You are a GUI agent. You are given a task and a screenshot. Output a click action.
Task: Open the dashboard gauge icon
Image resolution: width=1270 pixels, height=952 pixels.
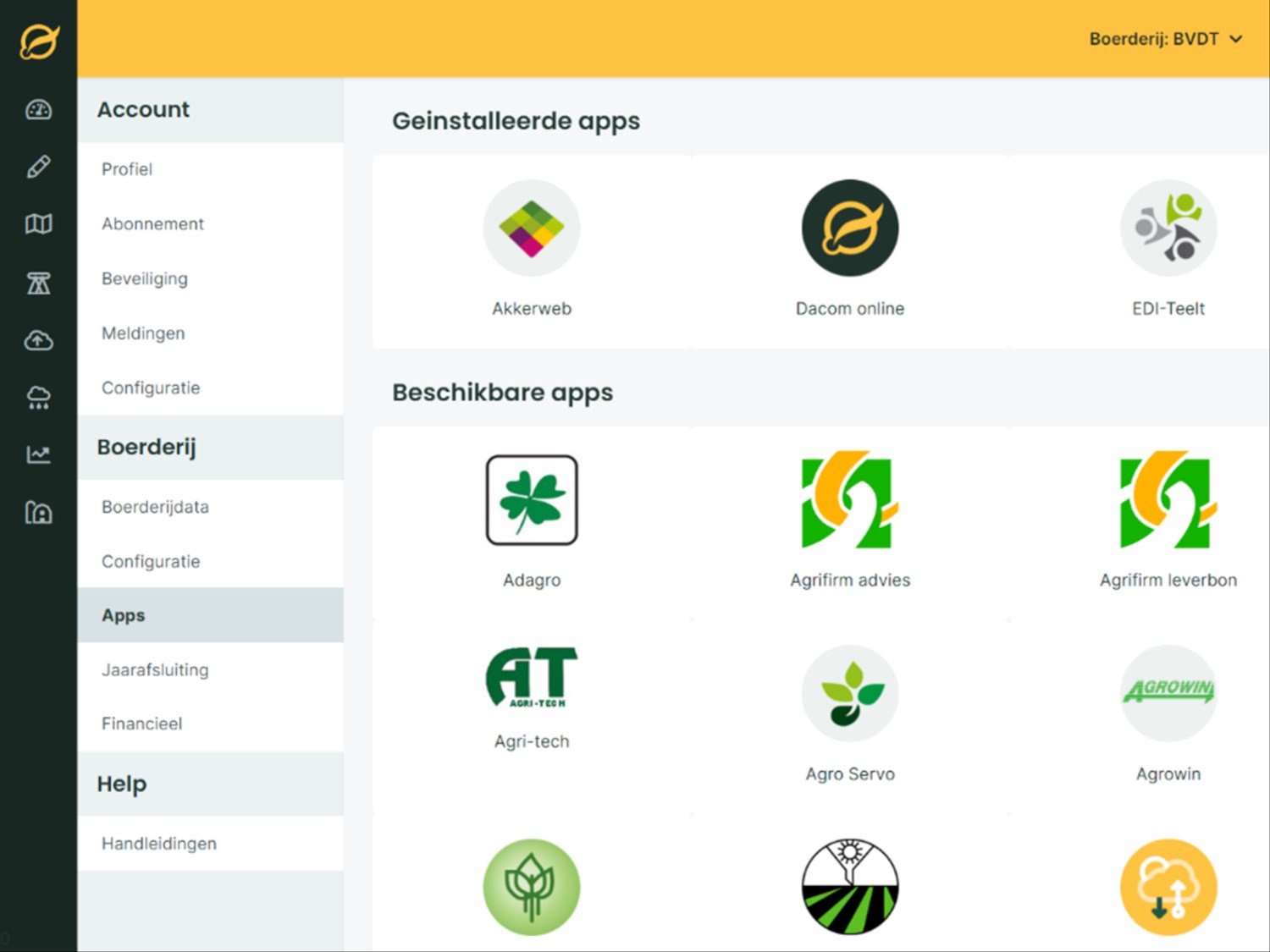click(x=39, y=110)
